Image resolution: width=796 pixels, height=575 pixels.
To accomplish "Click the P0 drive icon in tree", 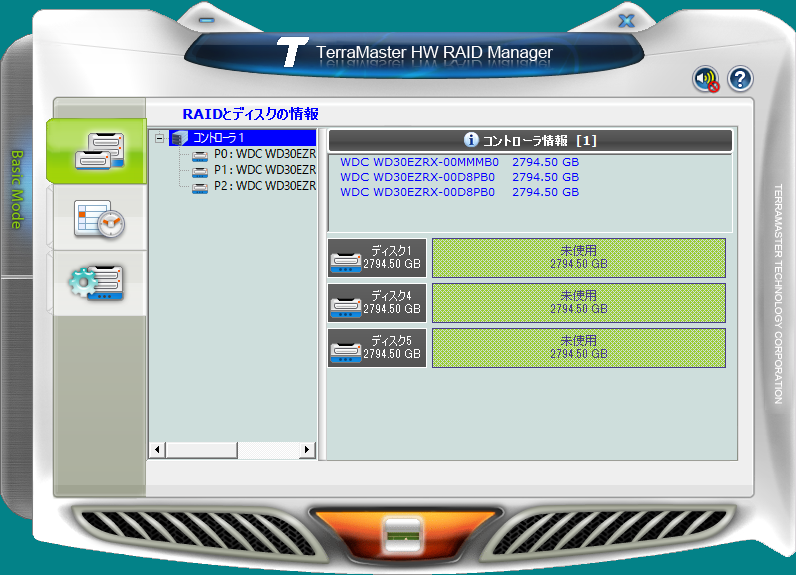I will tap(200, 155).
